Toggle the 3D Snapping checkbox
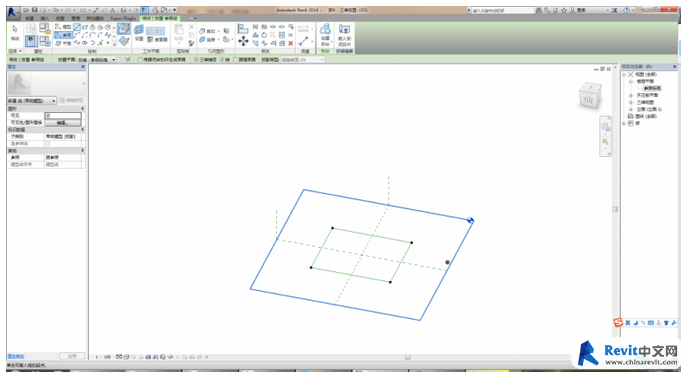The image size is (688, 374). [196, 60]
